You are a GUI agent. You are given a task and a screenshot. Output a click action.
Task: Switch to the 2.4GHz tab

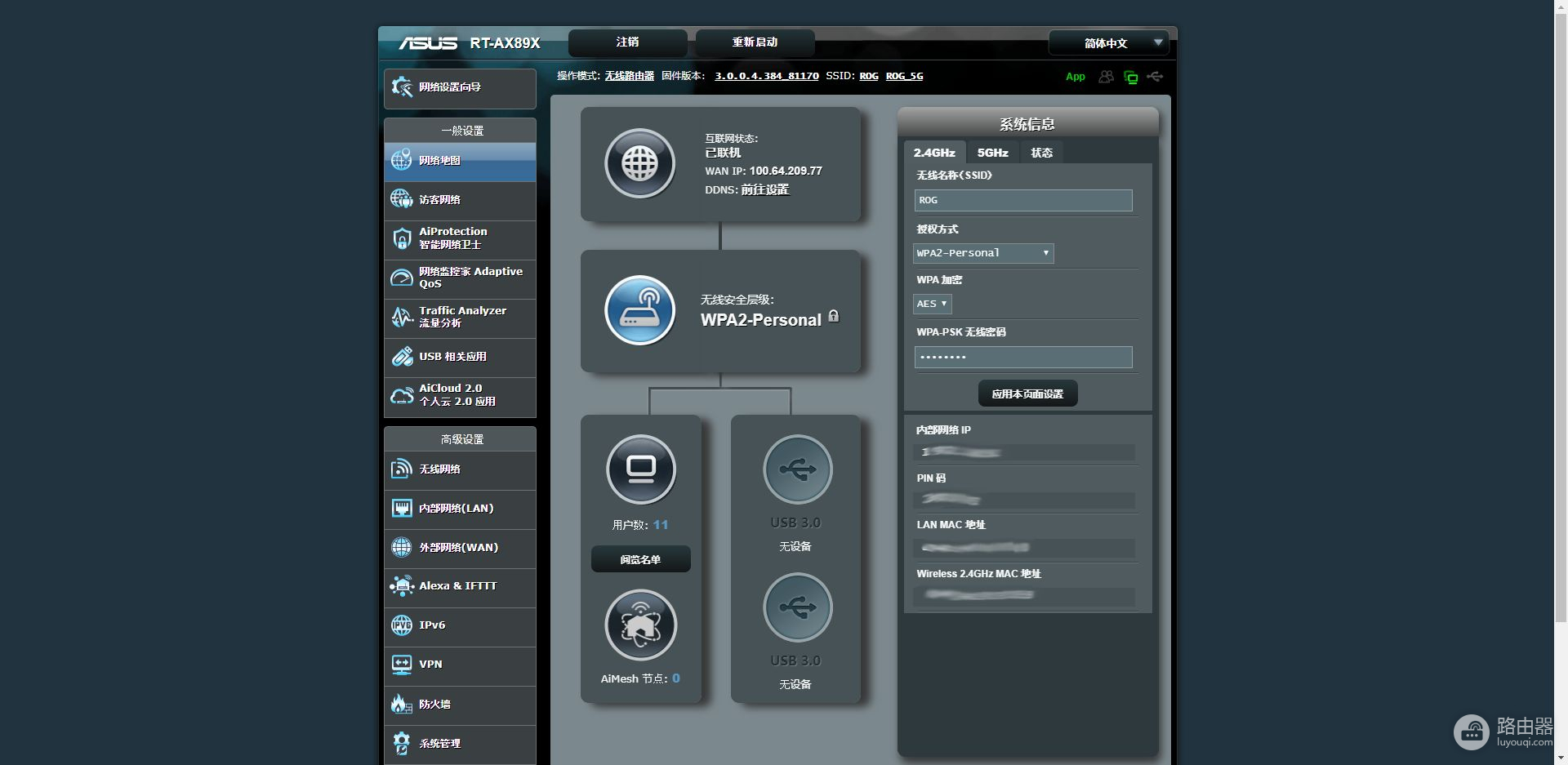(x=934, y=153)
